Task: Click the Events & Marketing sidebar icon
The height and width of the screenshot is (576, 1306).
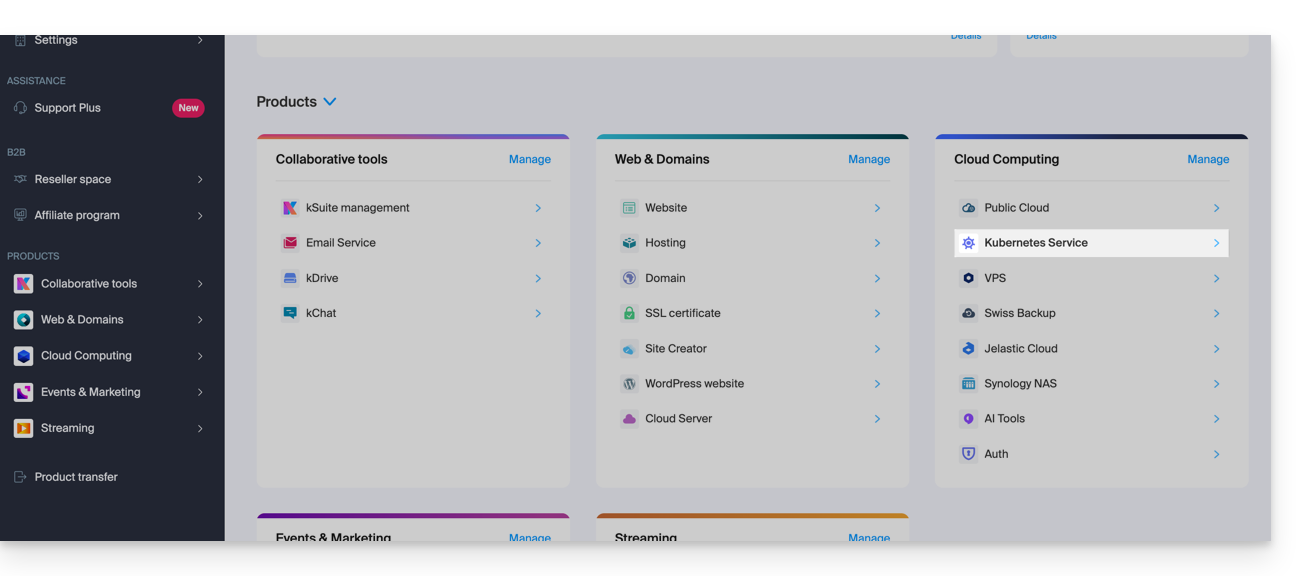Action: point(23,392)
